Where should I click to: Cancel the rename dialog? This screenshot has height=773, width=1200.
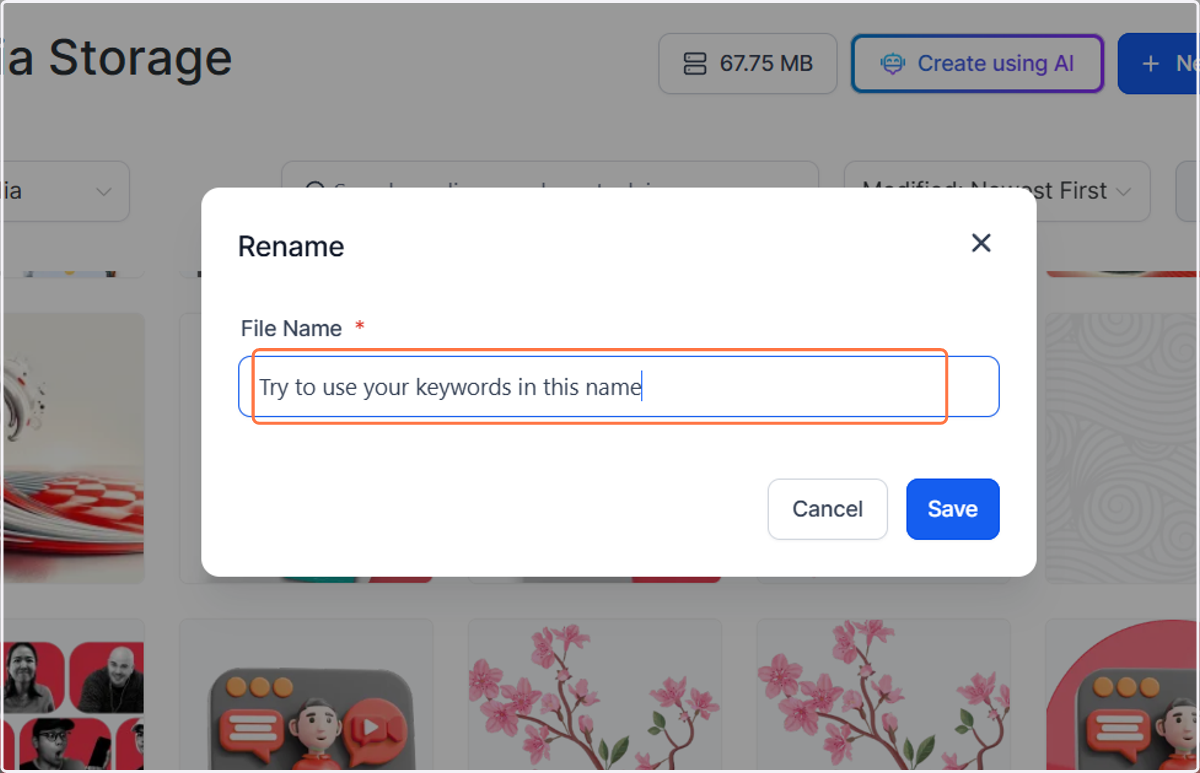click(827, 509)
